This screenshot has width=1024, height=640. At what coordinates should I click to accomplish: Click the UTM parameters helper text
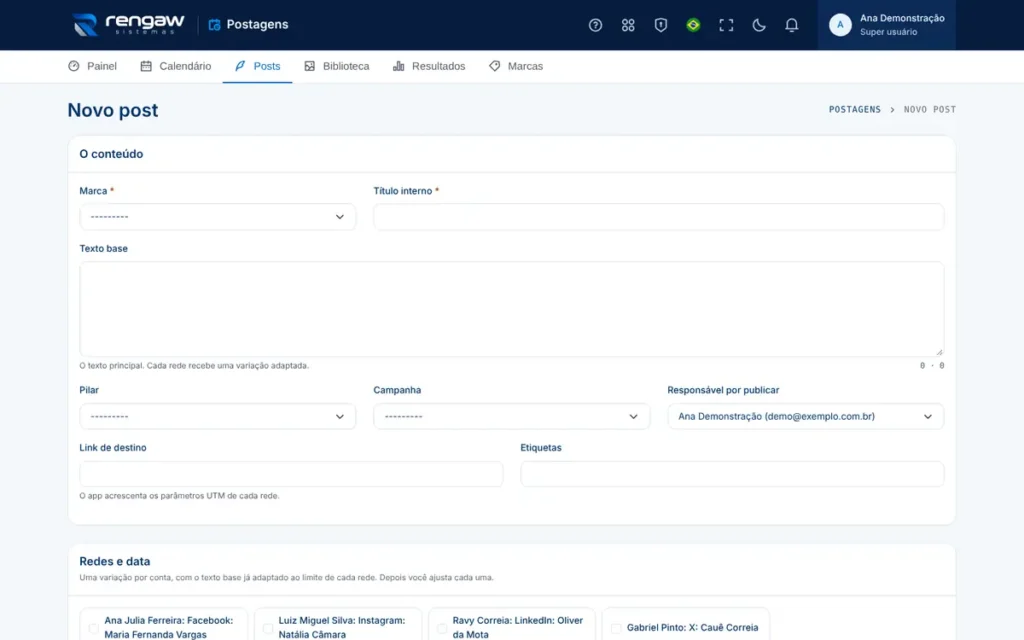point(179,496)
